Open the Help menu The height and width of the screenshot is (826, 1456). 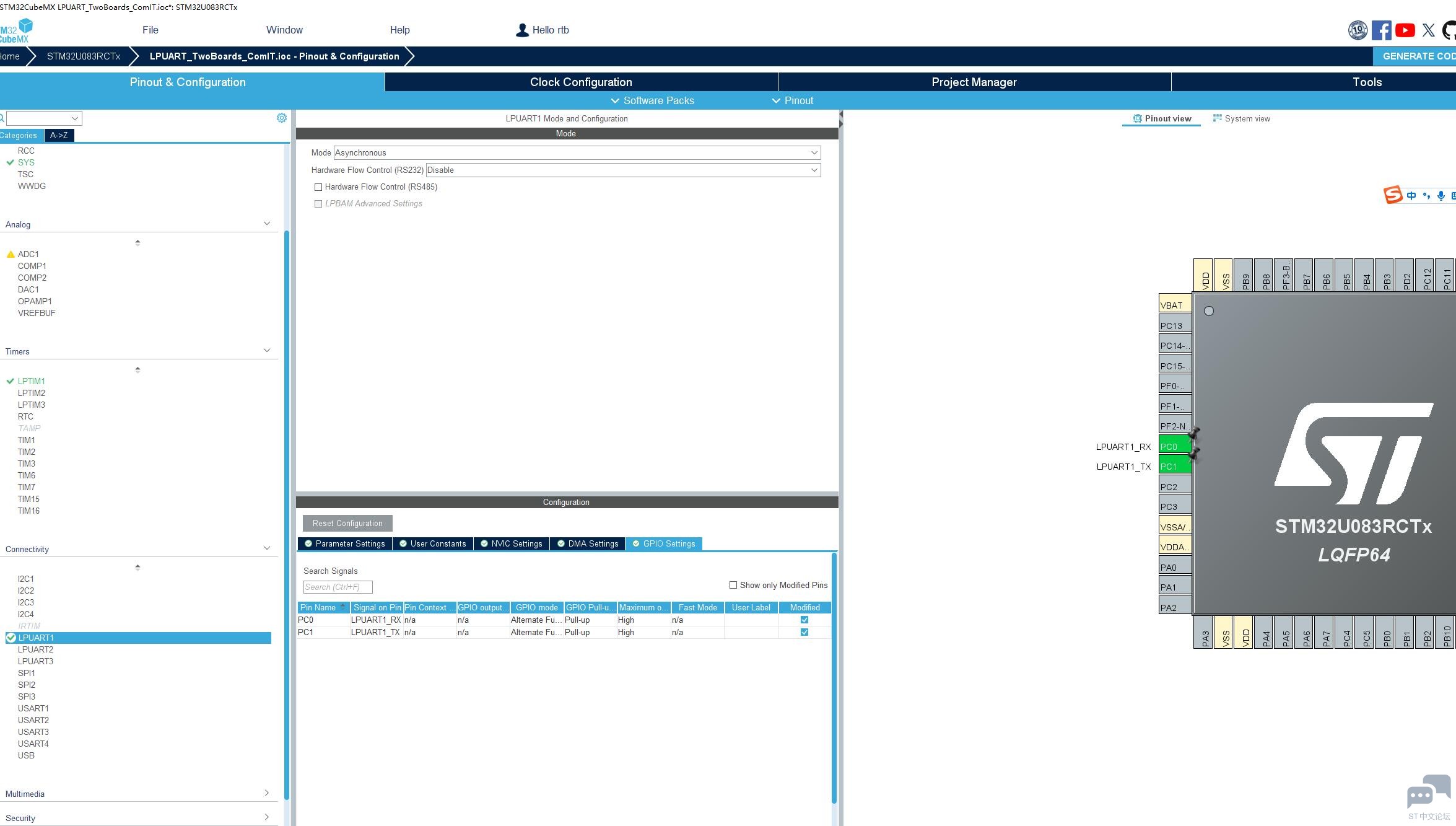coord(399,30)
